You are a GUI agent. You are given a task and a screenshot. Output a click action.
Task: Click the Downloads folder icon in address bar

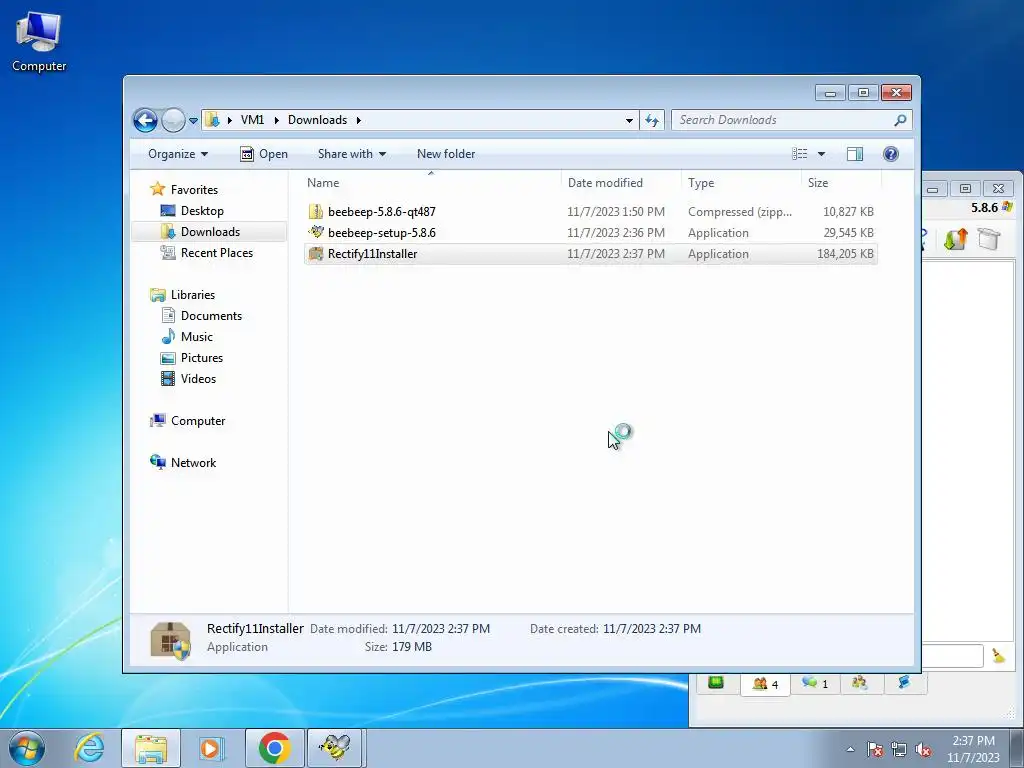point(212,120)
